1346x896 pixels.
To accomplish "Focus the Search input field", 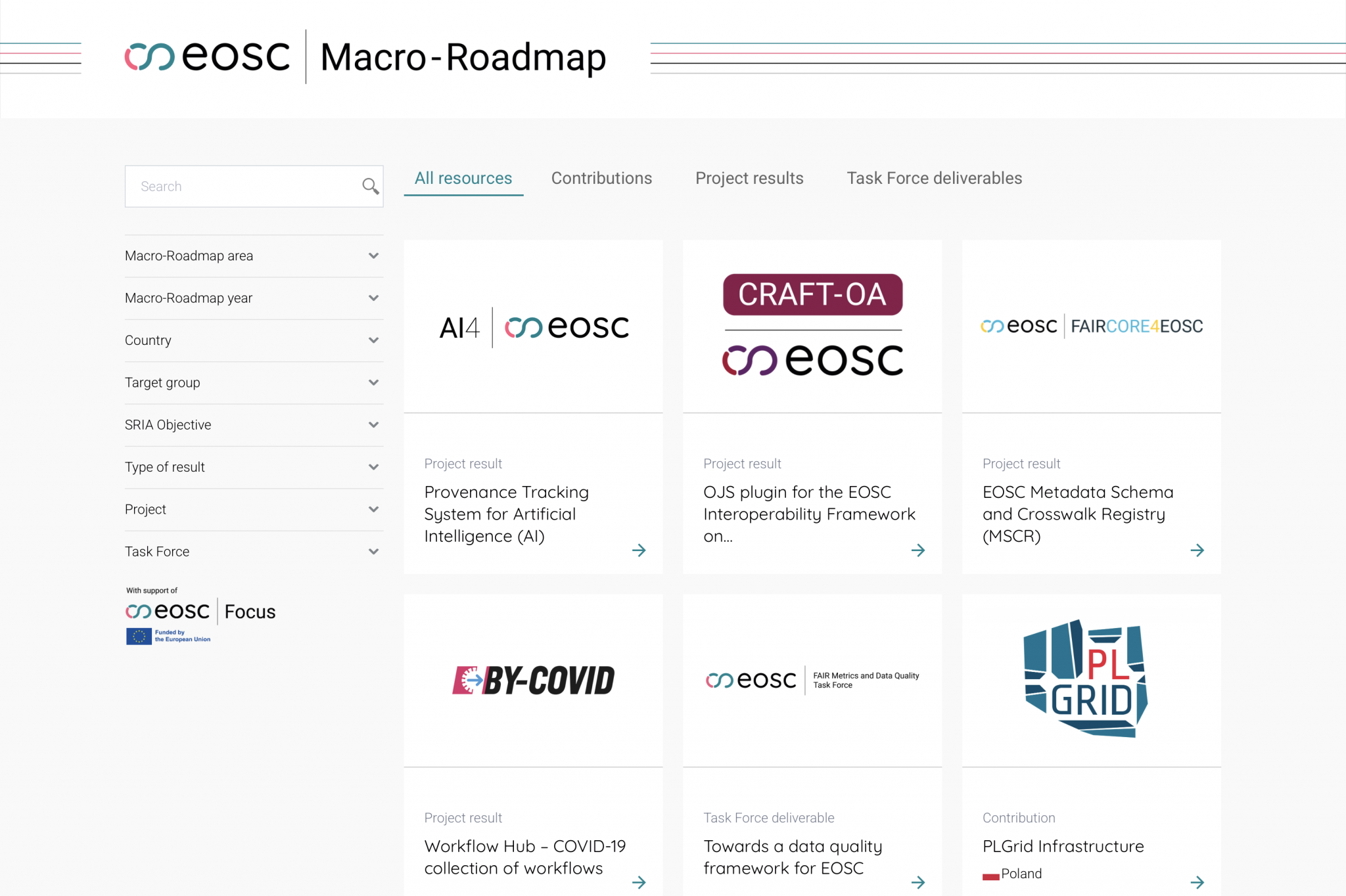I will coord(243,187).
